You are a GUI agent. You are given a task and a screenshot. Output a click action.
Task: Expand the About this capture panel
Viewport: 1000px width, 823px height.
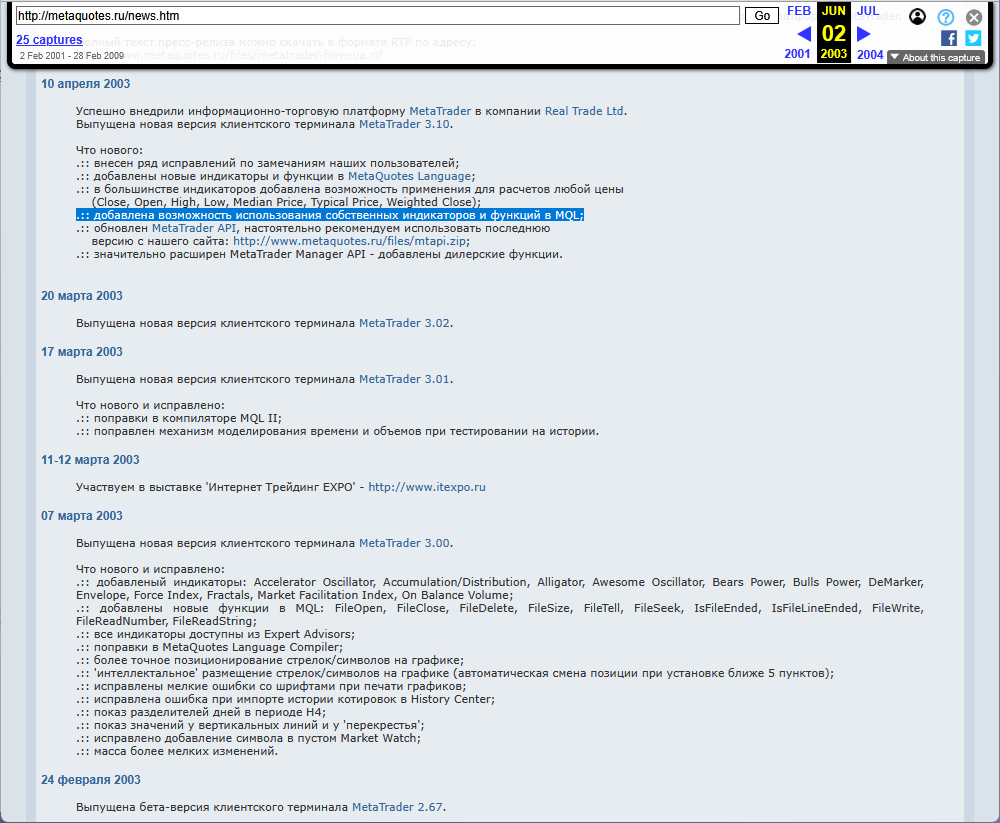[936, 57]
